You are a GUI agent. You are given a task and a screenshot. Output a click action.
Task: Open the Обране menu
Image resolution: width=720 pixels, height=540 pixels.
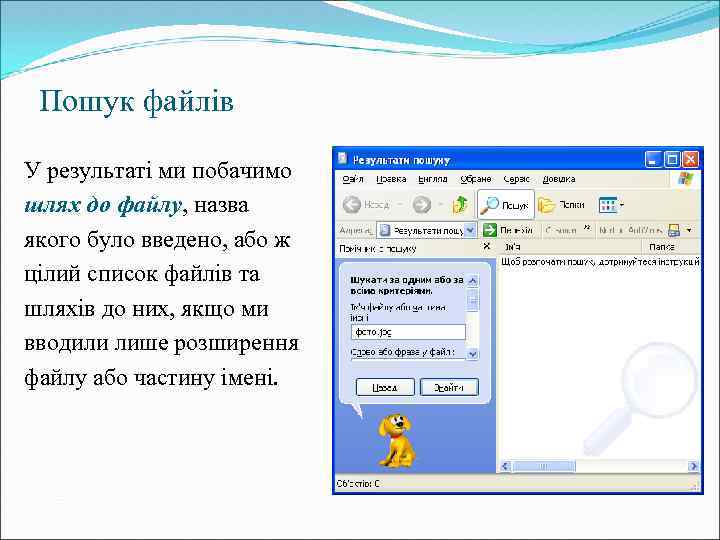(x=475, y=179)
